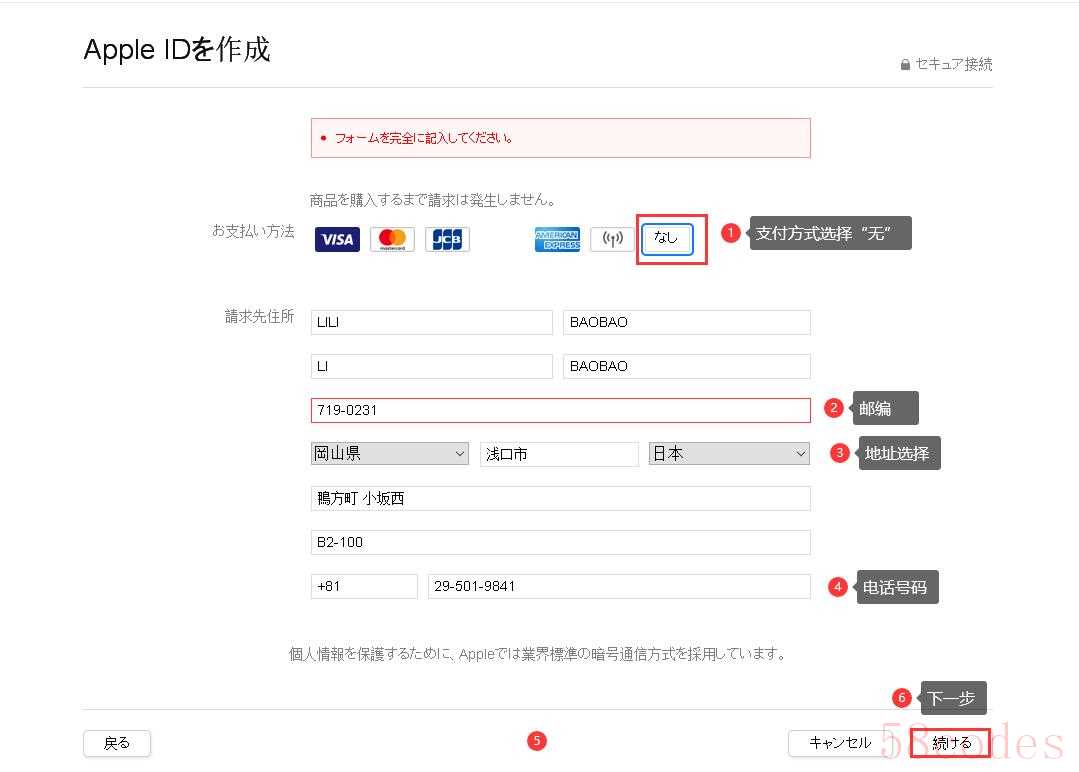Viewport: 1079px width, 772px height.
Task: Click the secure connection lock icon
Action: [905, 65]
